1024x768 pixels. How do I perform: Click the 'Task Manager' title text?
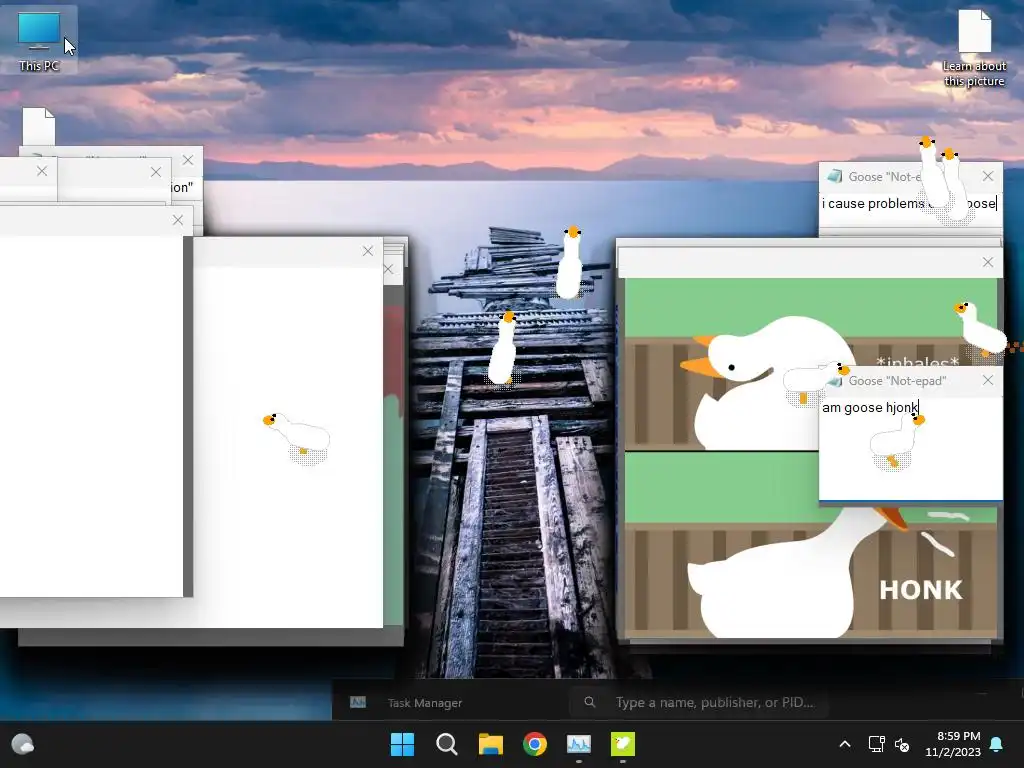pos(424,703)
